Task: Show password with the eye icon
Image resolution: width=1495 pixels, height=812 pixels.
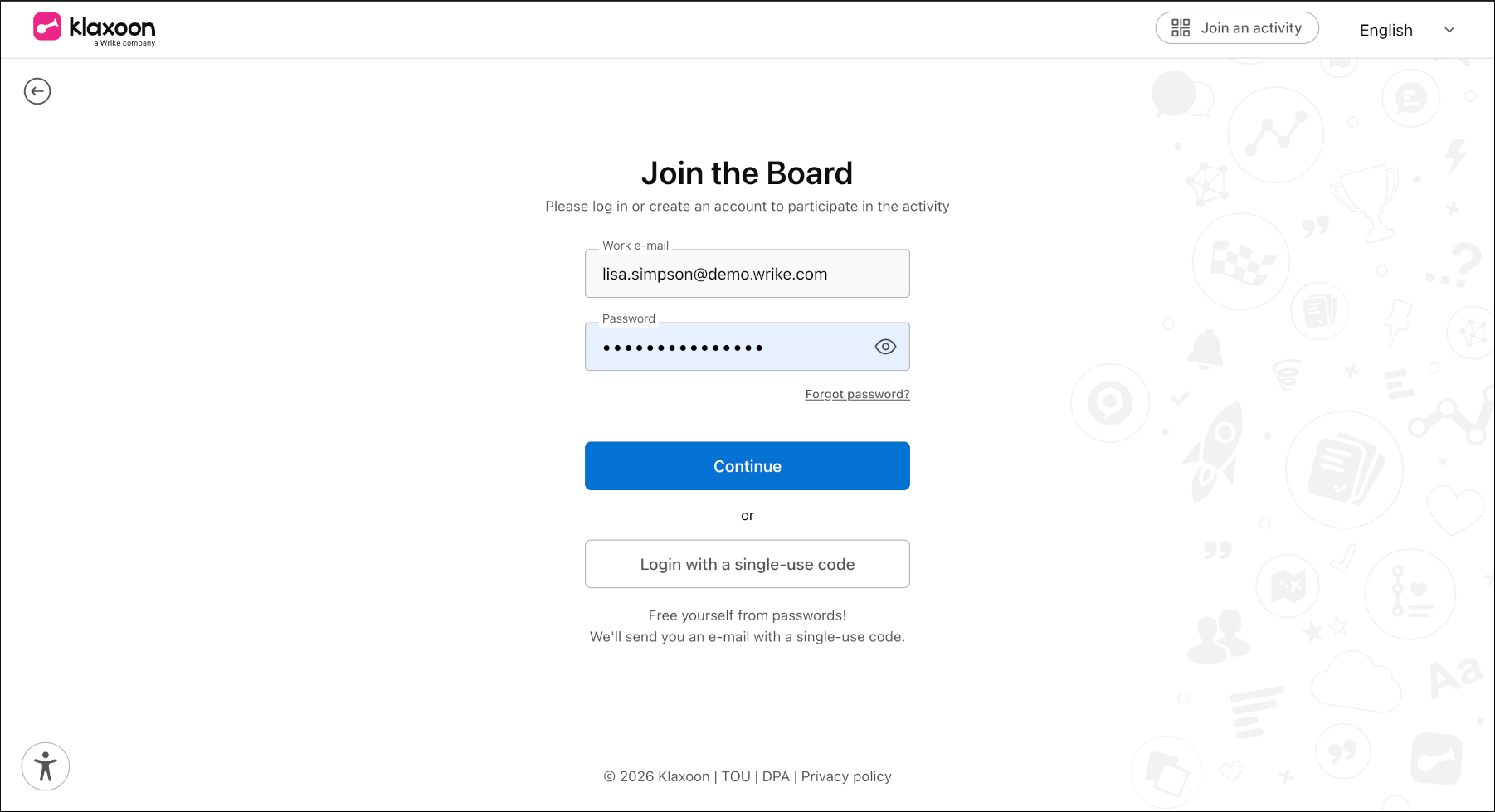Action: [x=885, y=347]
